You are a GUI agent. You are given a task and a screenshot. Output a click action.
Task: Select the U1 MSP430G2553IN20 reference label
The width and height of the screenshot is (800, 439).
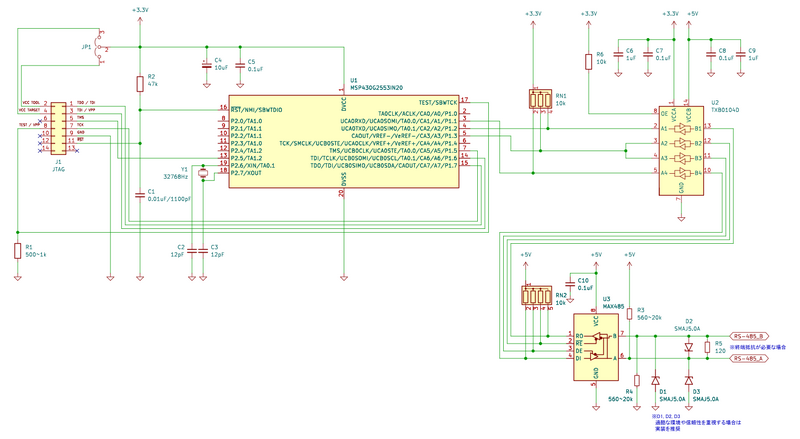[x=376, y=84]
